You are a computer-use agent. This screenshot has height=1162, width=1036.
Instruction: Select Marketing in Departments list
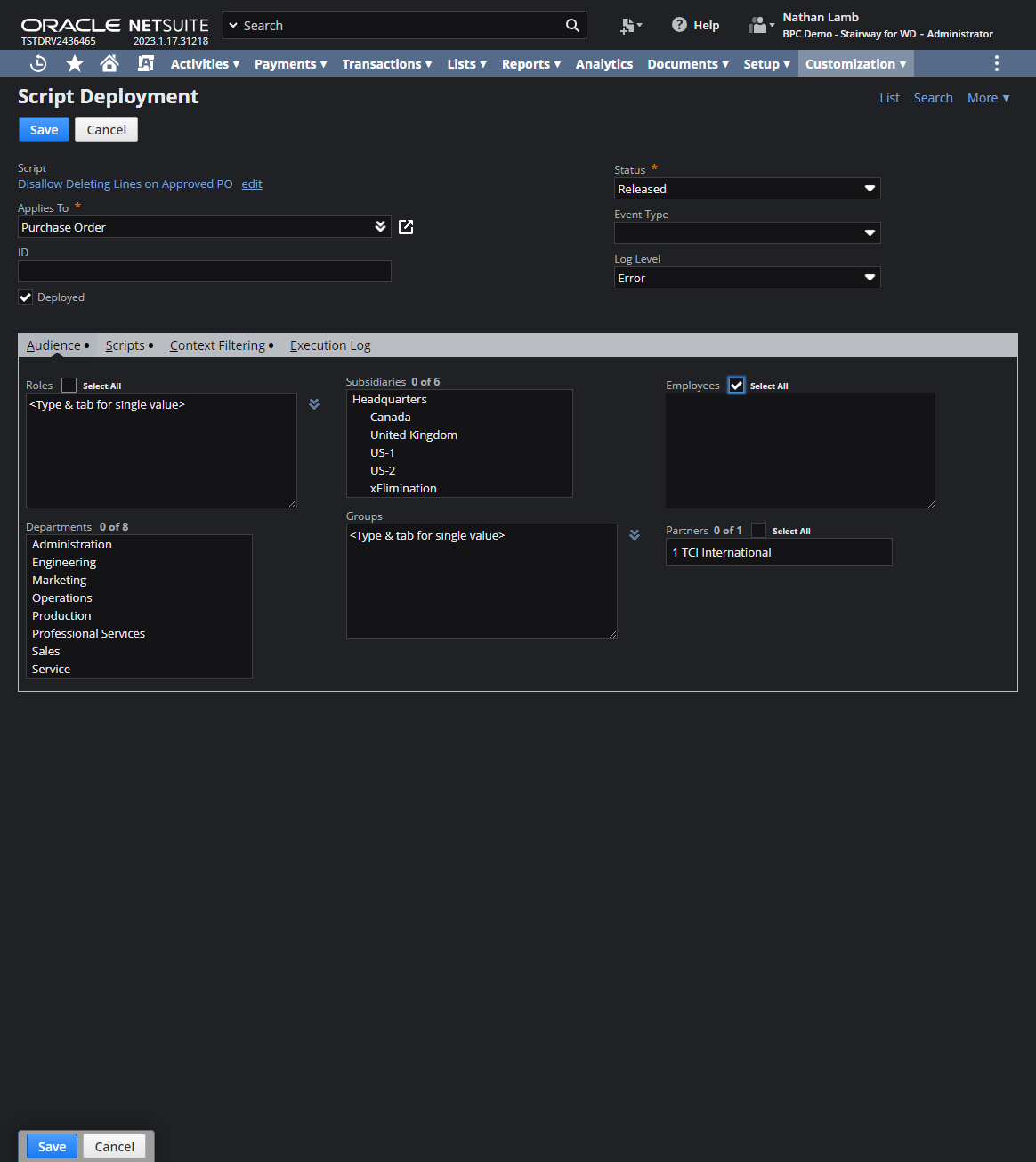[x=139, y=580]
